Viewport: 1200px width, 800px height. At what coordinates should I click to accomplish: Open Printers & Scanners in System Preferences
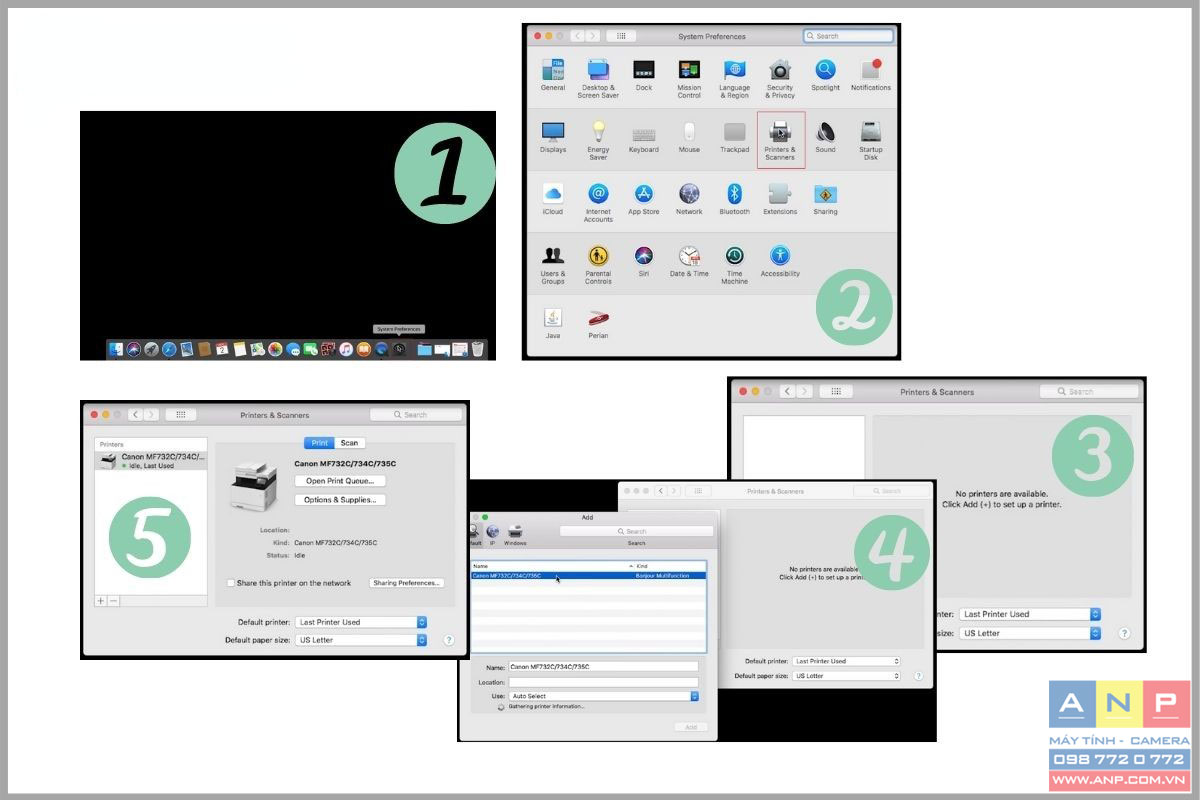point(780,139)
